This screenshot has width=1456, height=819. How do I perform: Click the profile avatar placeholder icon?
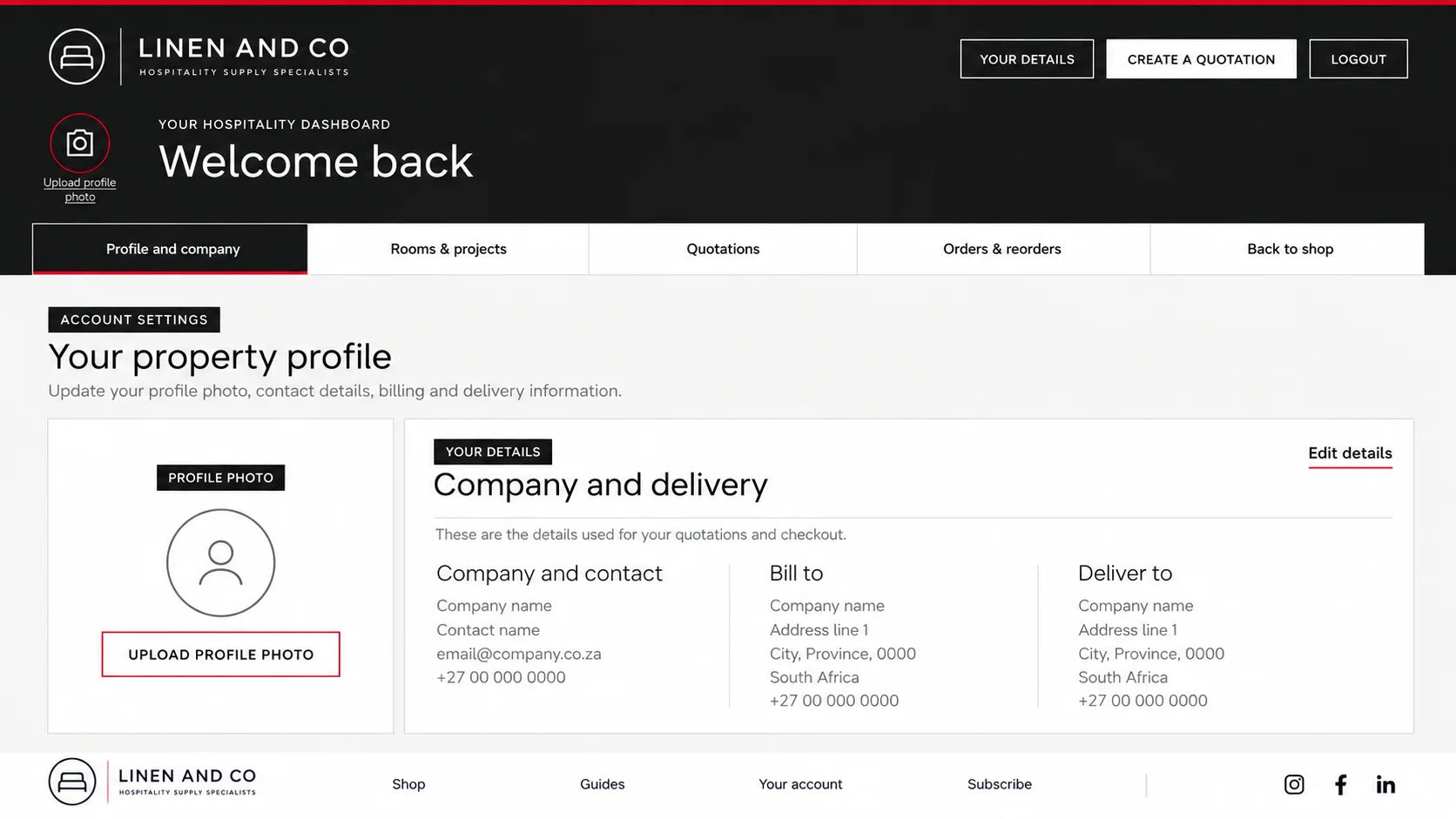click(220, 563)
